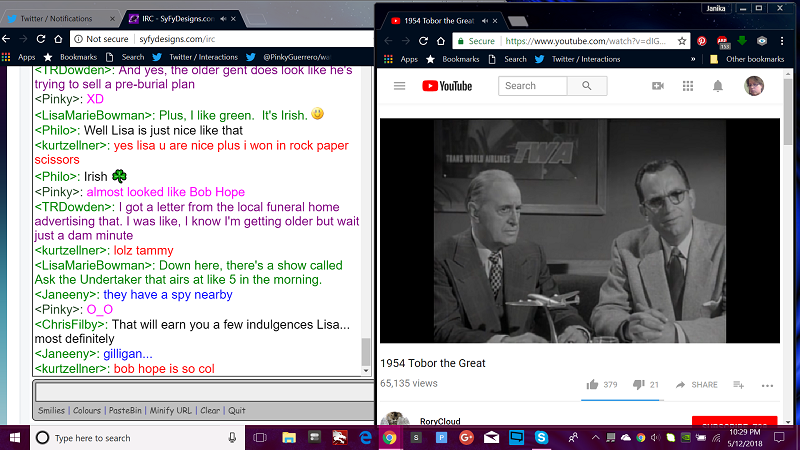800x450 pixels.
Task: Mute the IRC SyFyDesigns tab audio
Action: pyautogui.click(x=223, y=19)
